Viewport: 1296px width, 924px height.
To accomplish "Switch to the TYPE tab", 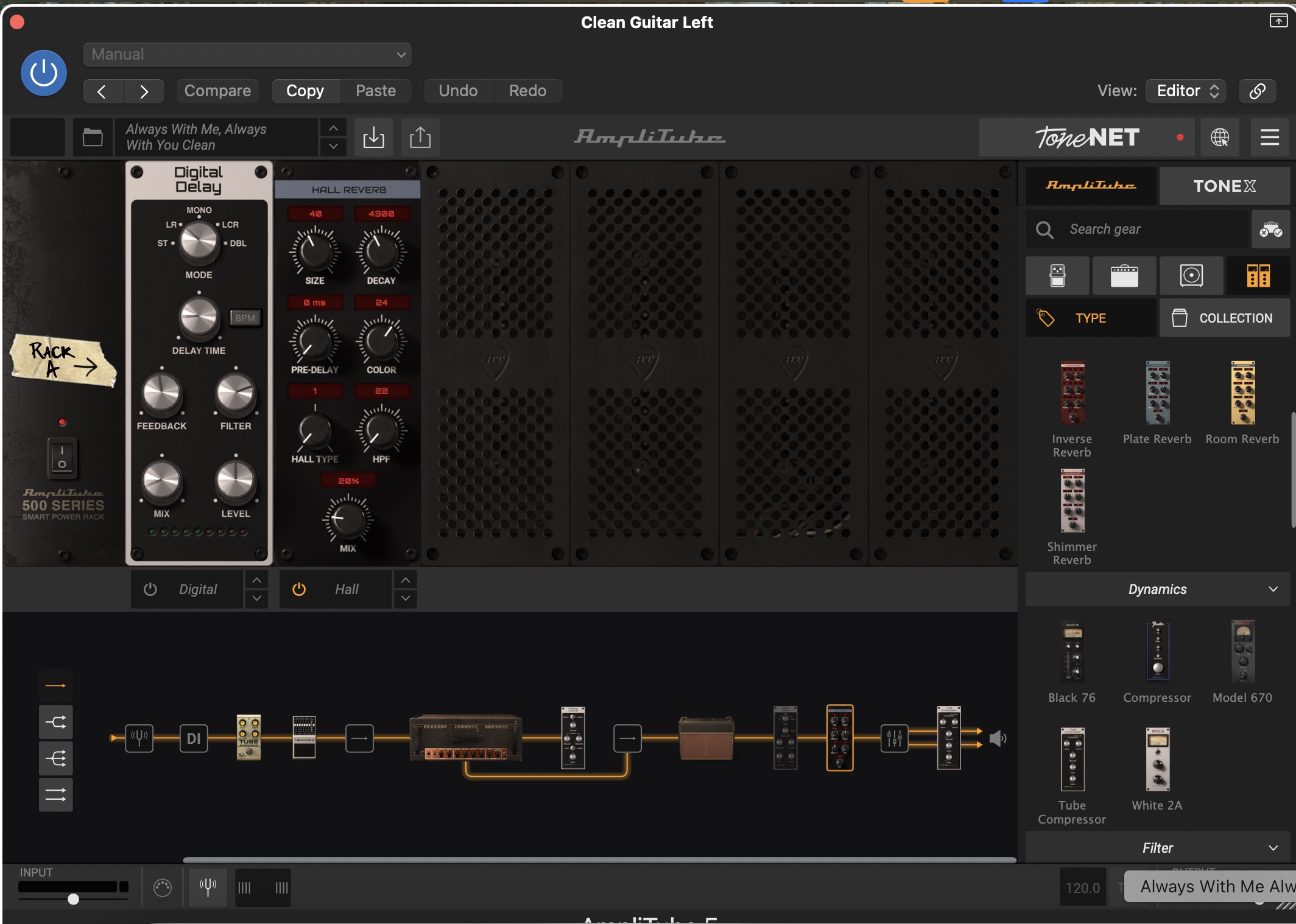I will click(x=1091, y=318).
